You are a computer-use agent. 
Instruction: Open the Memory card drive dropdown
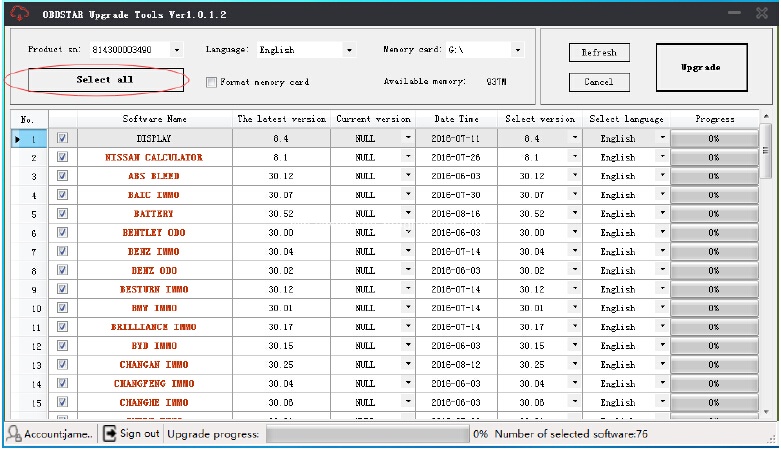(518, 50)
